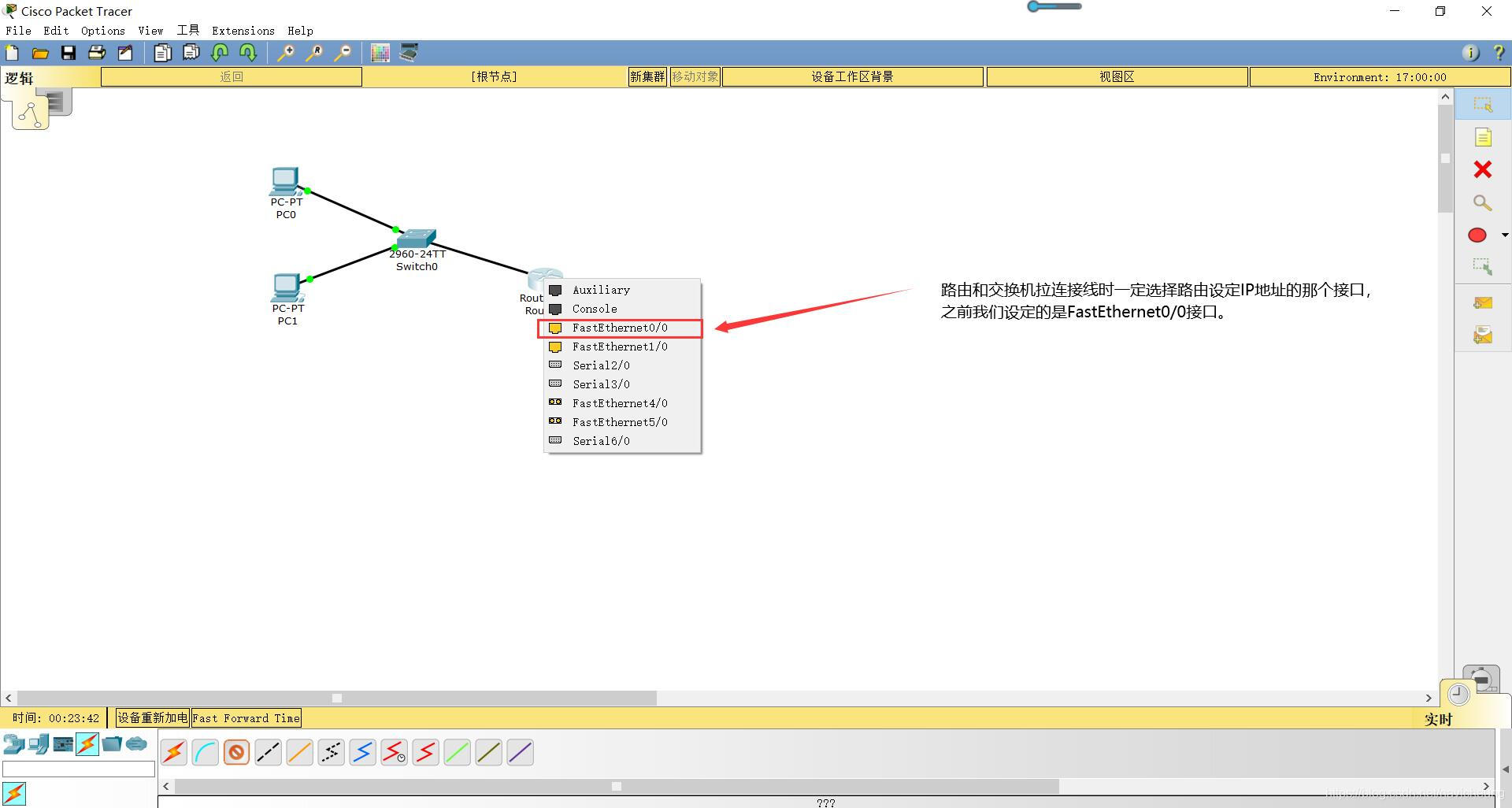Screen dimensions: 1512x808
Task: Select FastEthernet0/0 port in list
Action: coord(620,328)
